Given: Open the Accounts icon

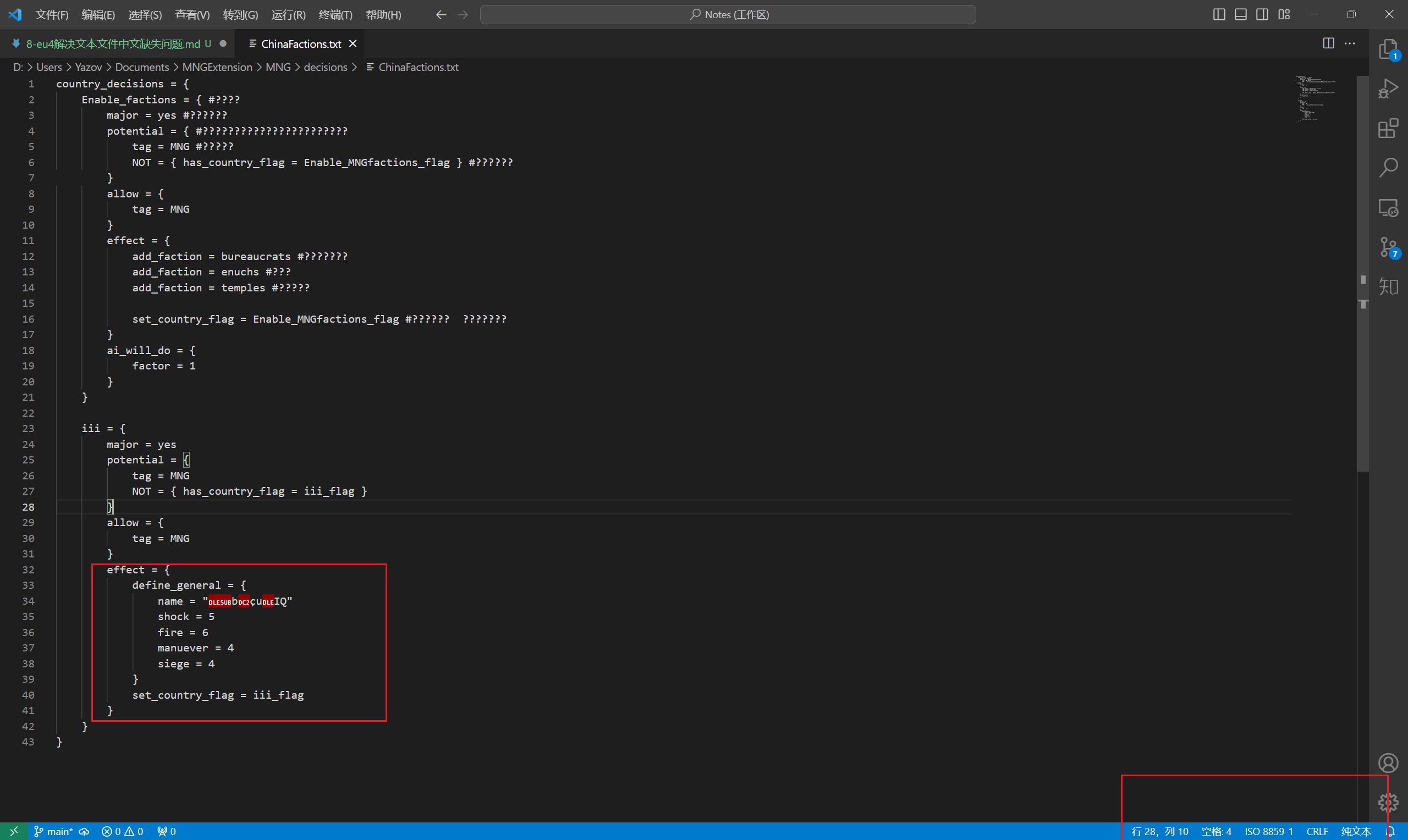Looking at the screenshot, I should point(1388,763).
